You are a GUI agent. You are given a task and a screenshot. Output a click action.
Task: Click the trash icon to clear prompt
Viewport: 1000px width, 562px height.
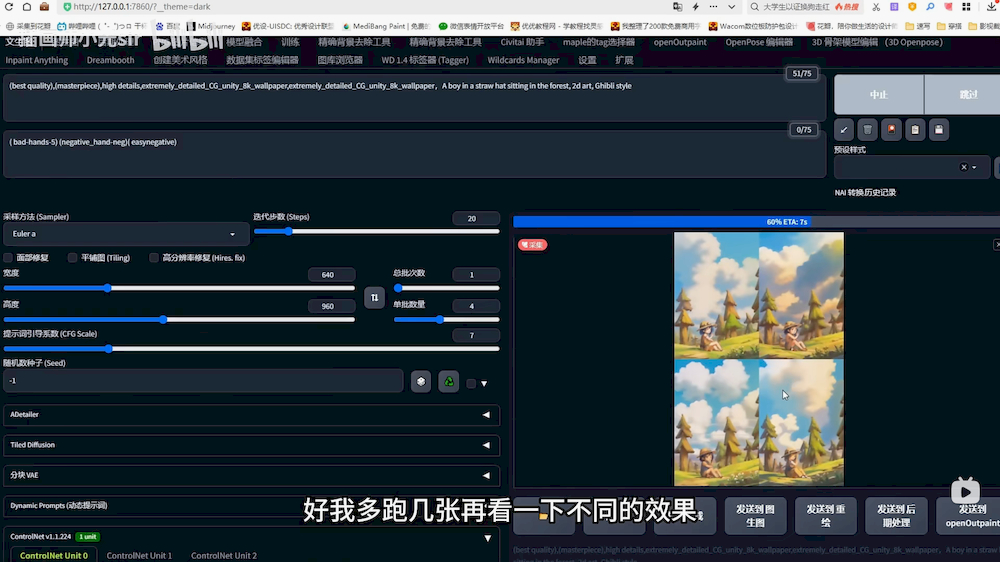pyautogui.click(x=868, y=129)
